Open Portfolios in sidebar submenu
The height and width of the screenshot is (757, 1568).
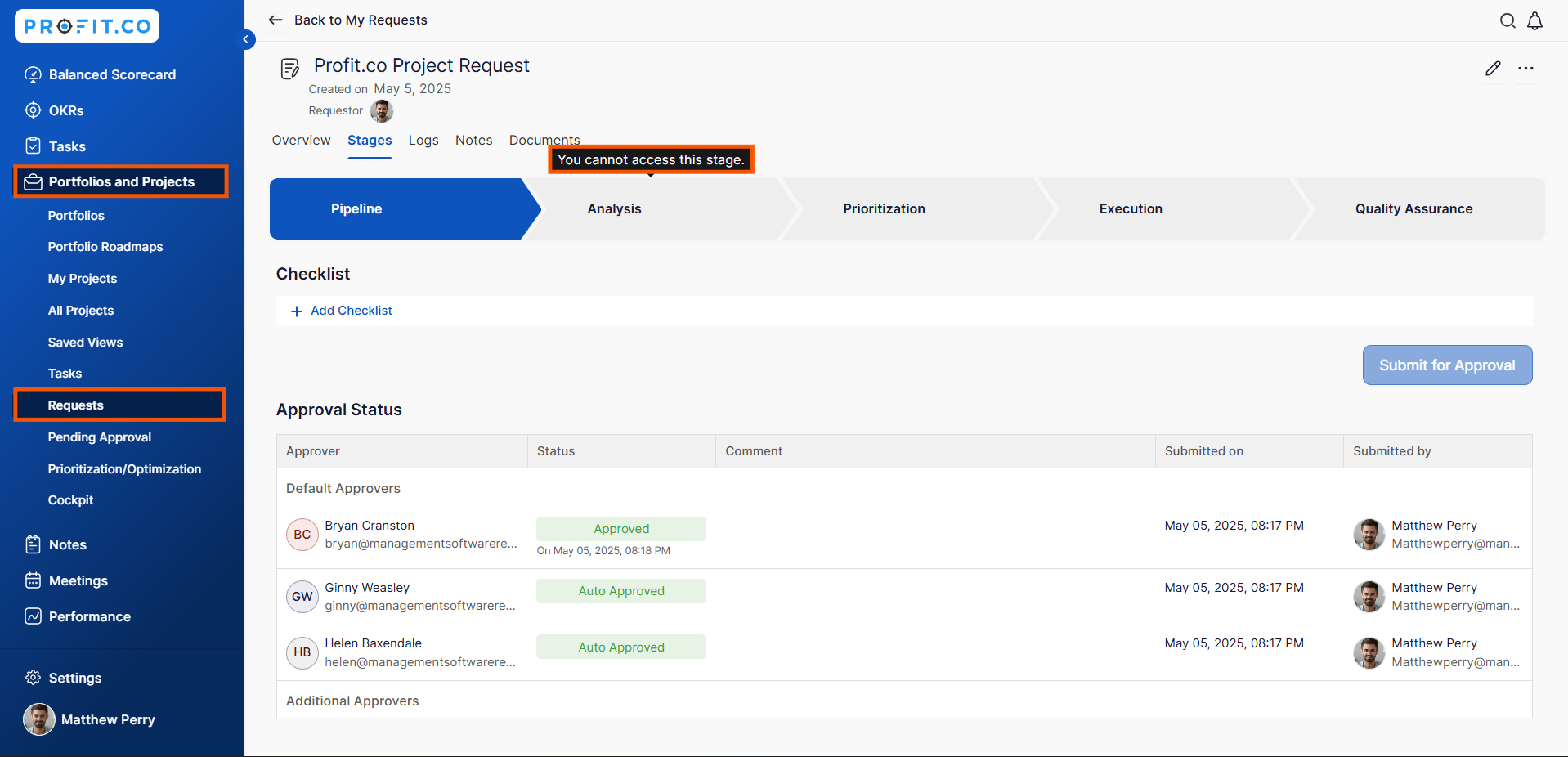[x=76, y=216]
